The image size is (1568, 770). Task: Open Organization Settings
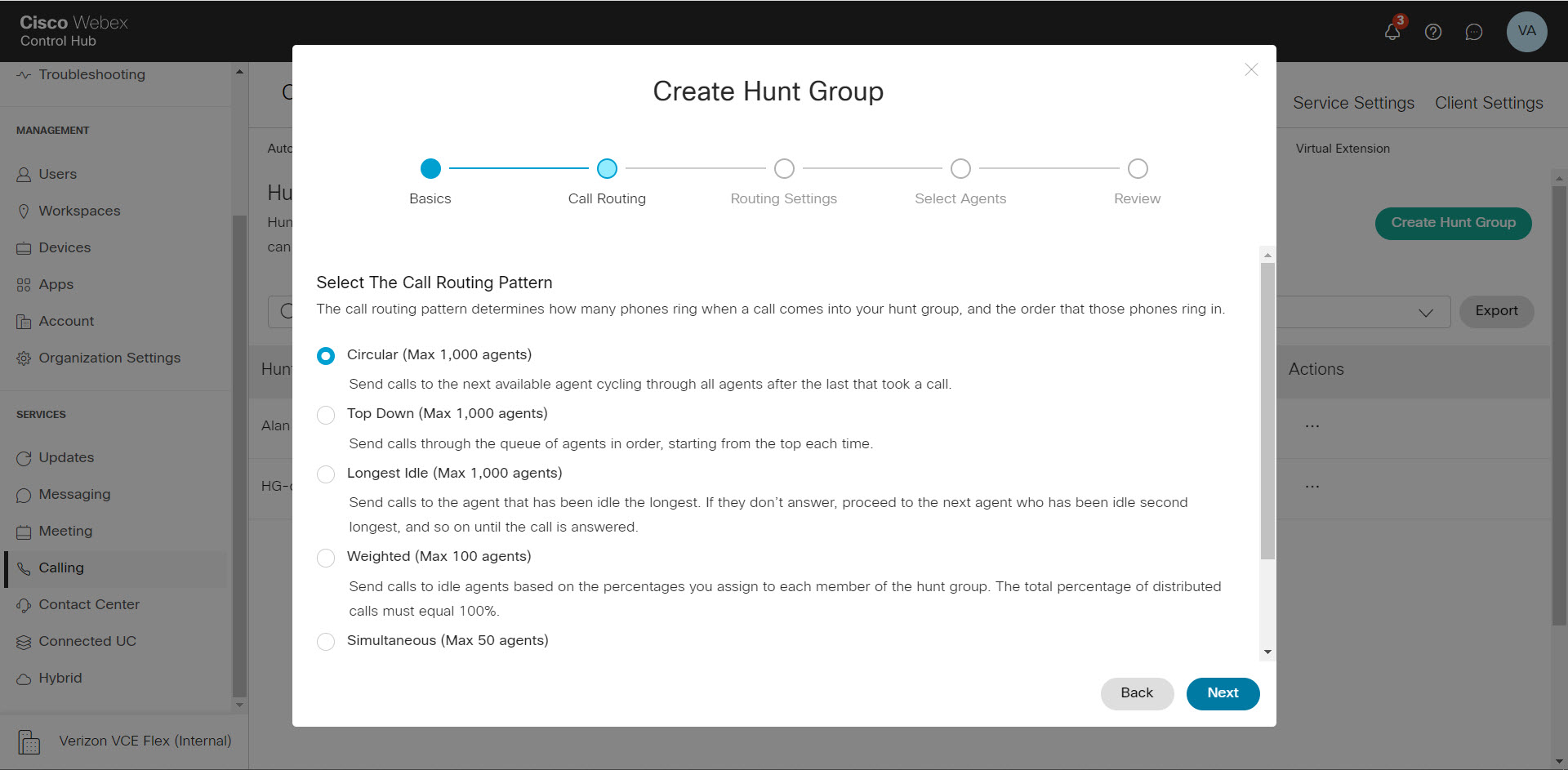point(109,358)
